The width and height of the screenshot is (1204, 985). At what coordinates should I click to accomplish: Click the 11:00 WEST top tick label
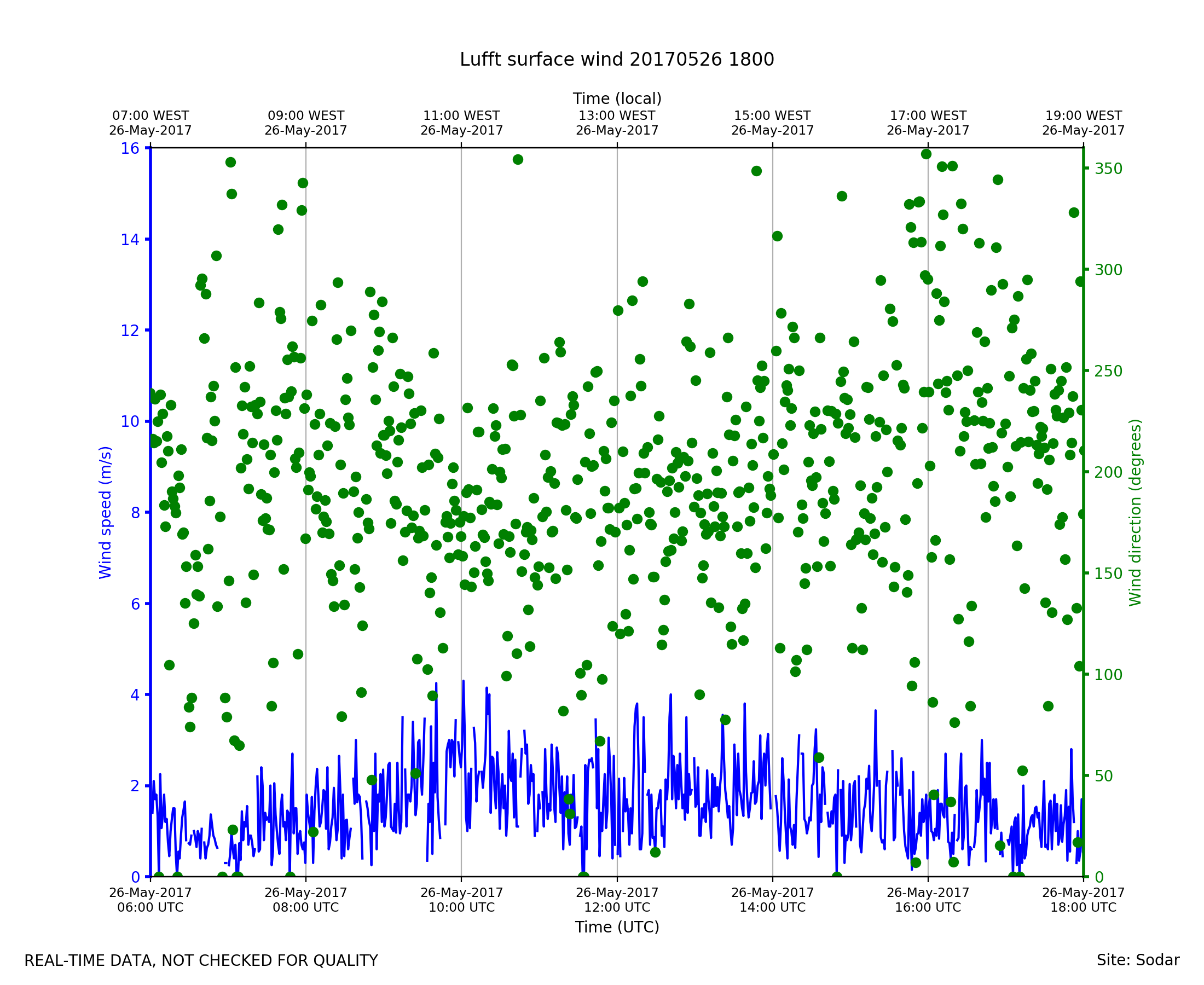pos(461,123)
